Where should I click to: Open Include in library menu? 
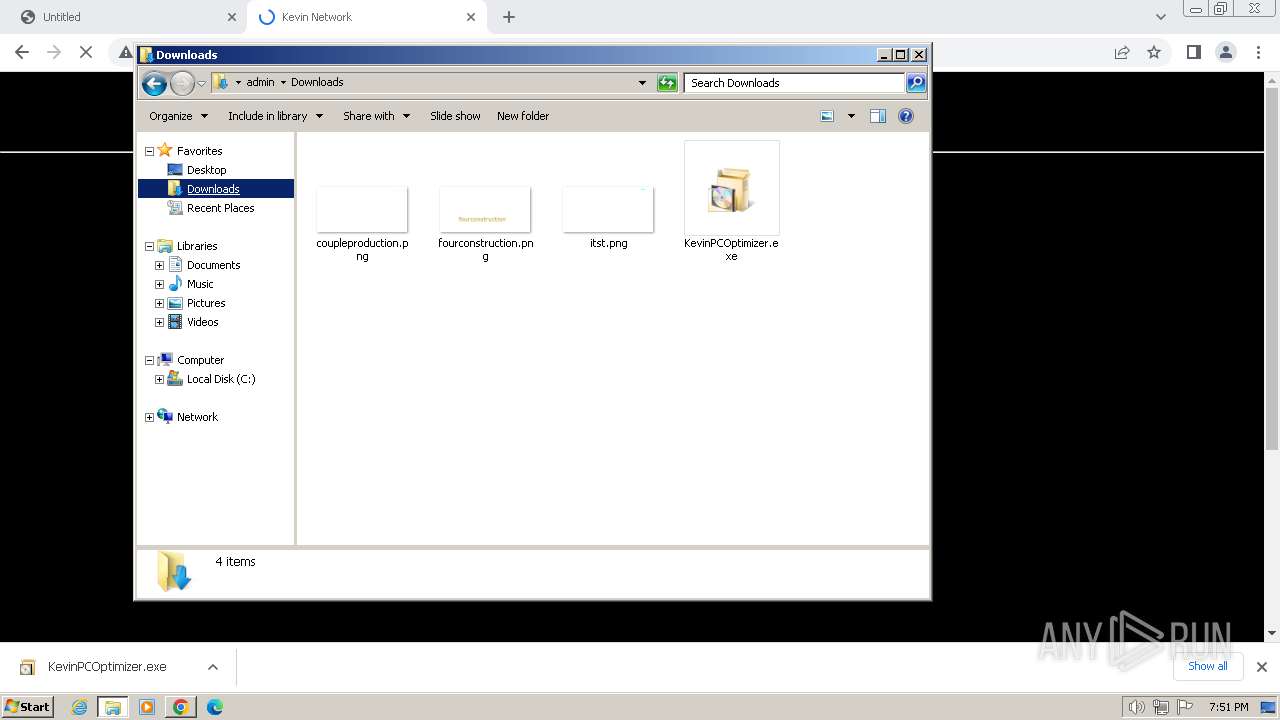pos(275,116)
